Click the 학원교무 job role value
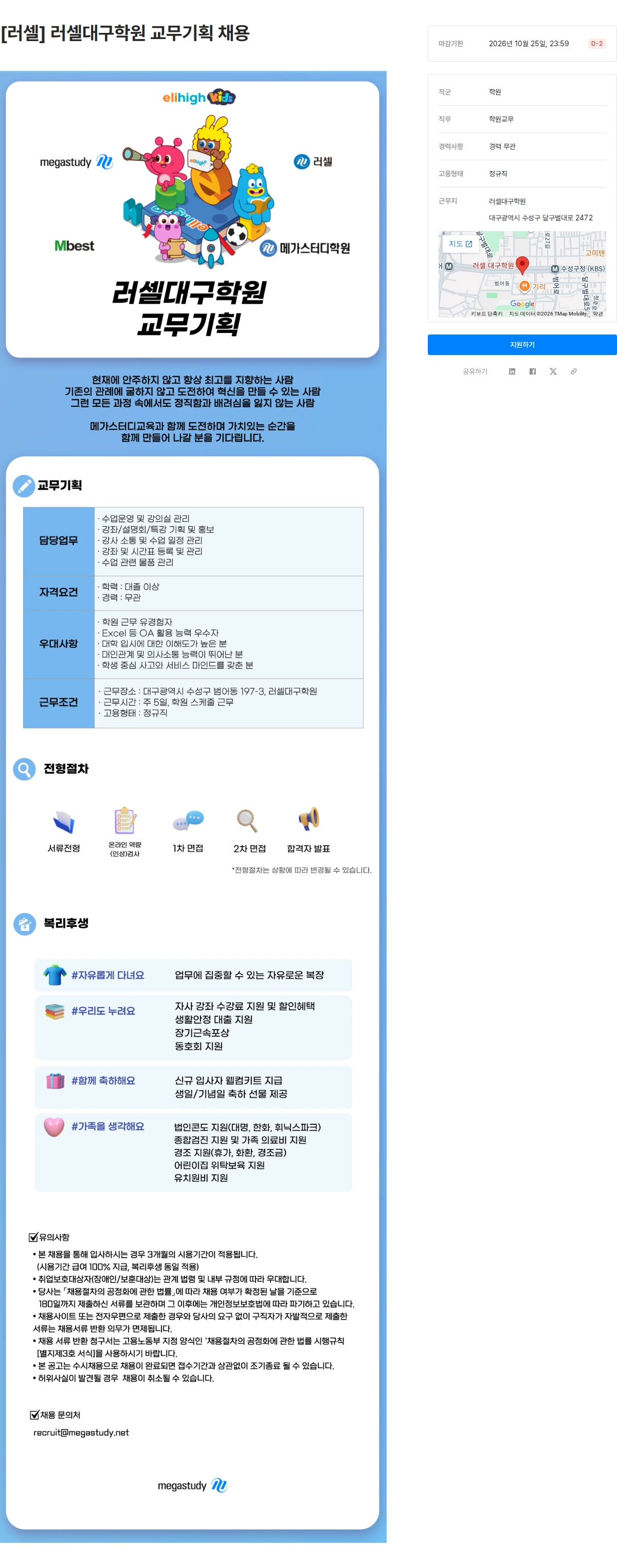Screen dimensions: 617x1568 [x=501, y=119]
